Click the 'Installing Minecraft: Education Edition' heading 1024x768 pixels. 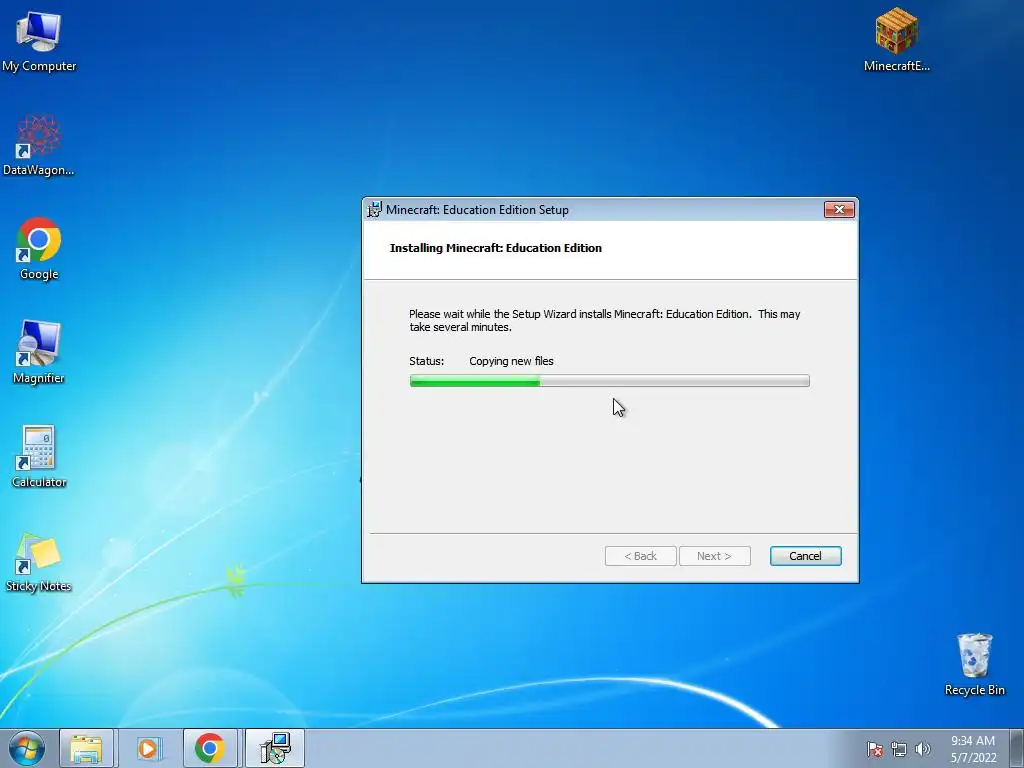(496, 248)
